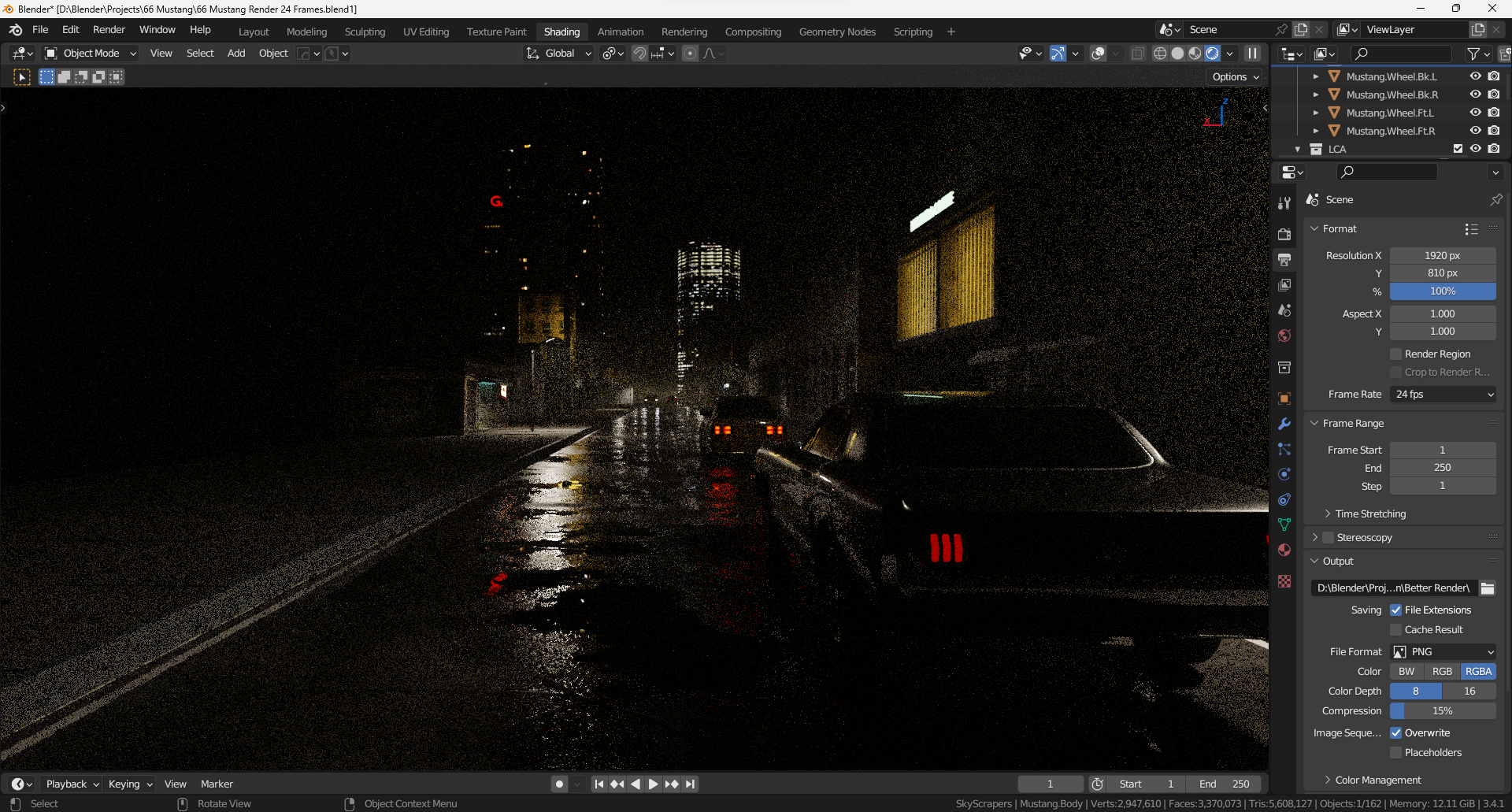Open the Material properties tab
Viewport: 1512px width, 812px height.
click(1284, 550)
